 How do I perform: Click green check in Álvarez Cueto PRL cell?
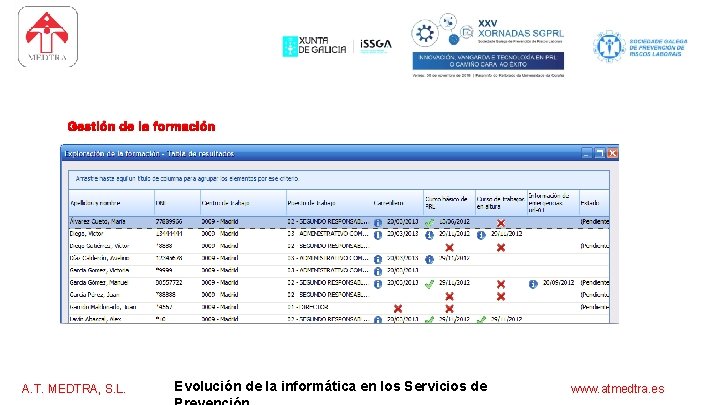[429, 223]
